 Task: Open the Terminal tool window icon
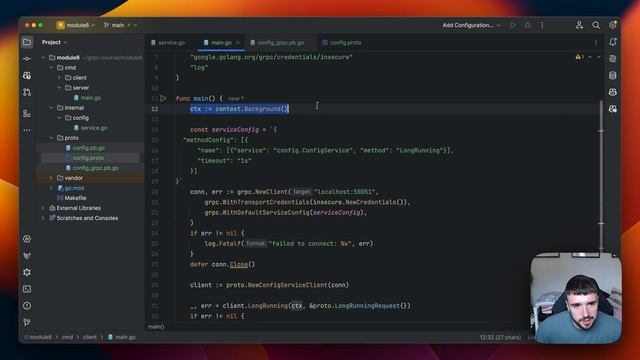click(x=27, y=289)
